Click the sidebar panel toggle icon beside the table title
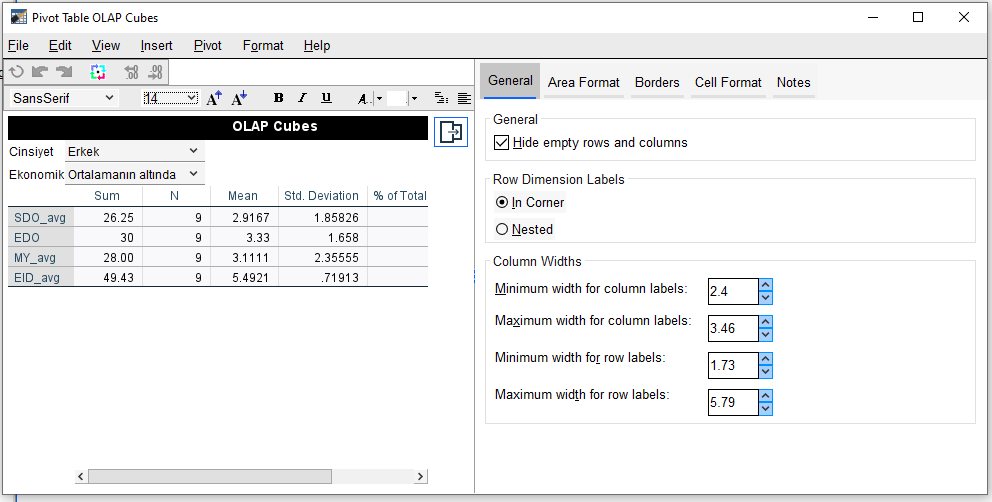This screenshot has width=992, height=502. (x=451, y=132)
